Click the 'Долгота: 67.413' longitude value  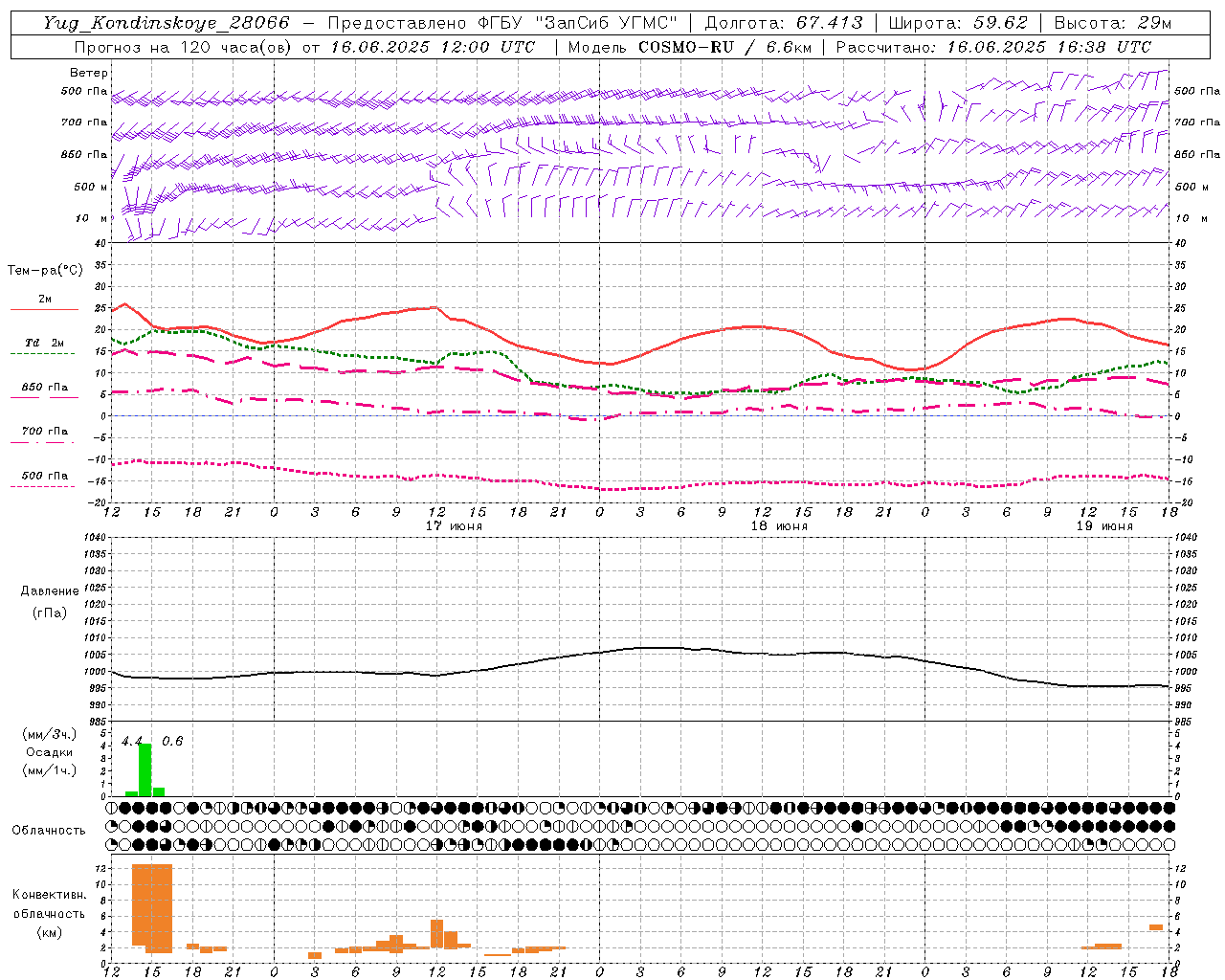tap(784, 23)
